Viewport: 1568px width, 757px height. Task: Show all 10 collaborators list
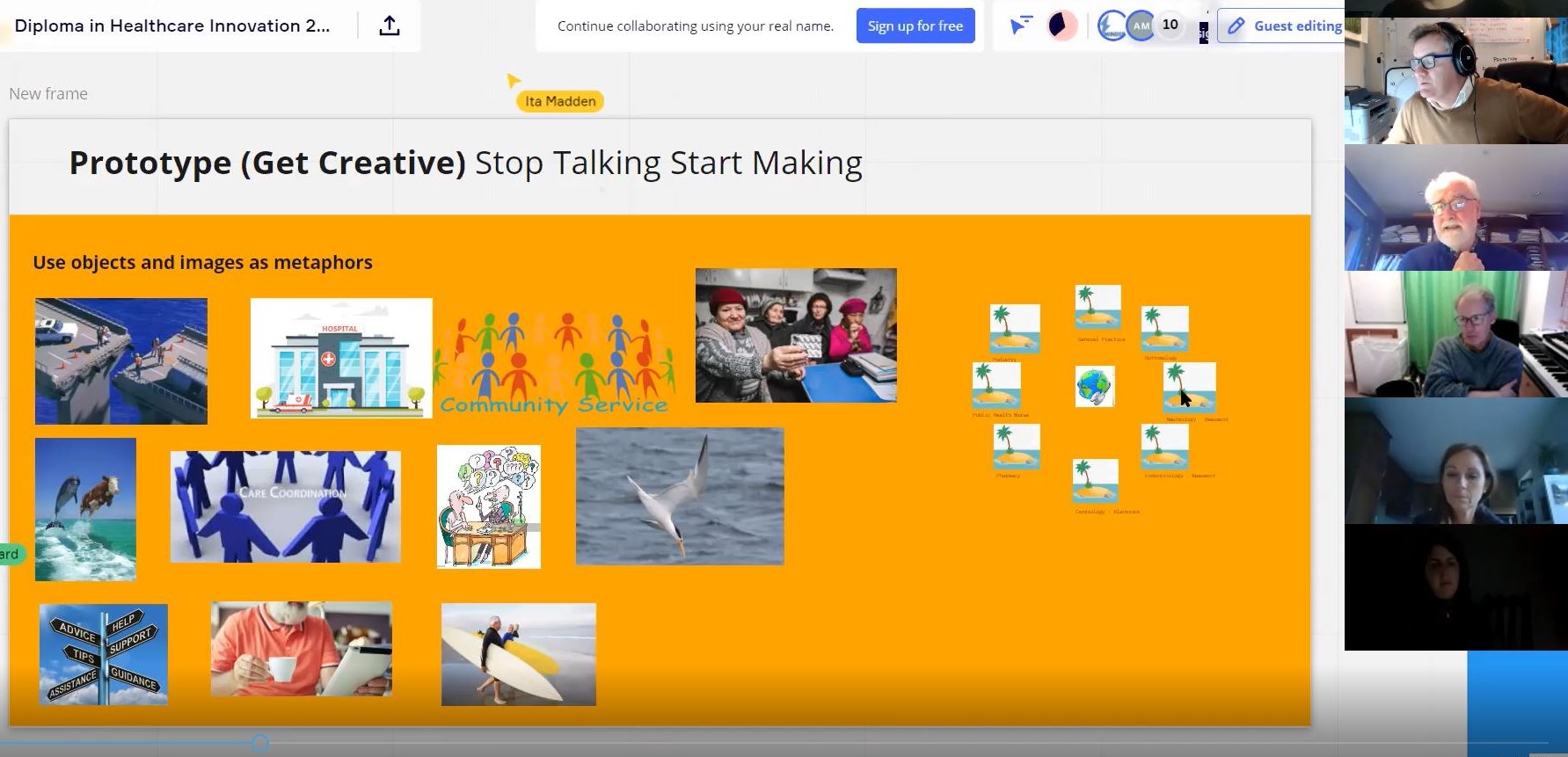point(1170,25)
